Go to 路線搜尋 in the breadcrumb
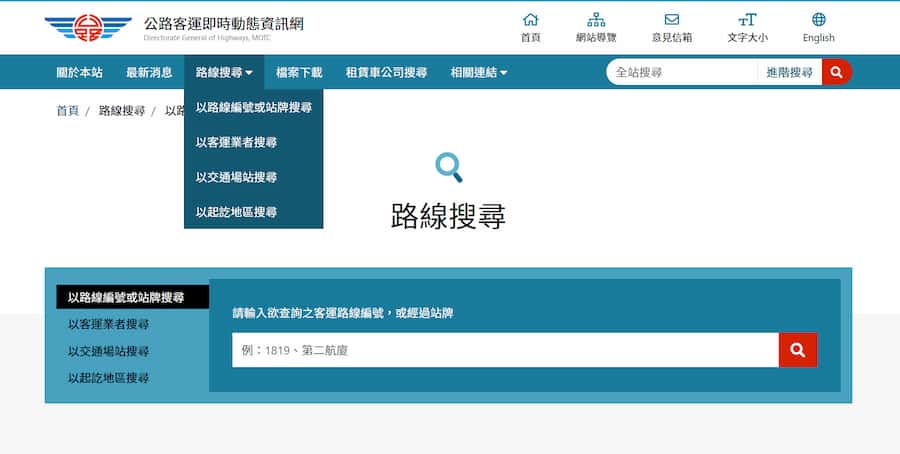Viewport: 900px width, 454px height. [122, 111]
